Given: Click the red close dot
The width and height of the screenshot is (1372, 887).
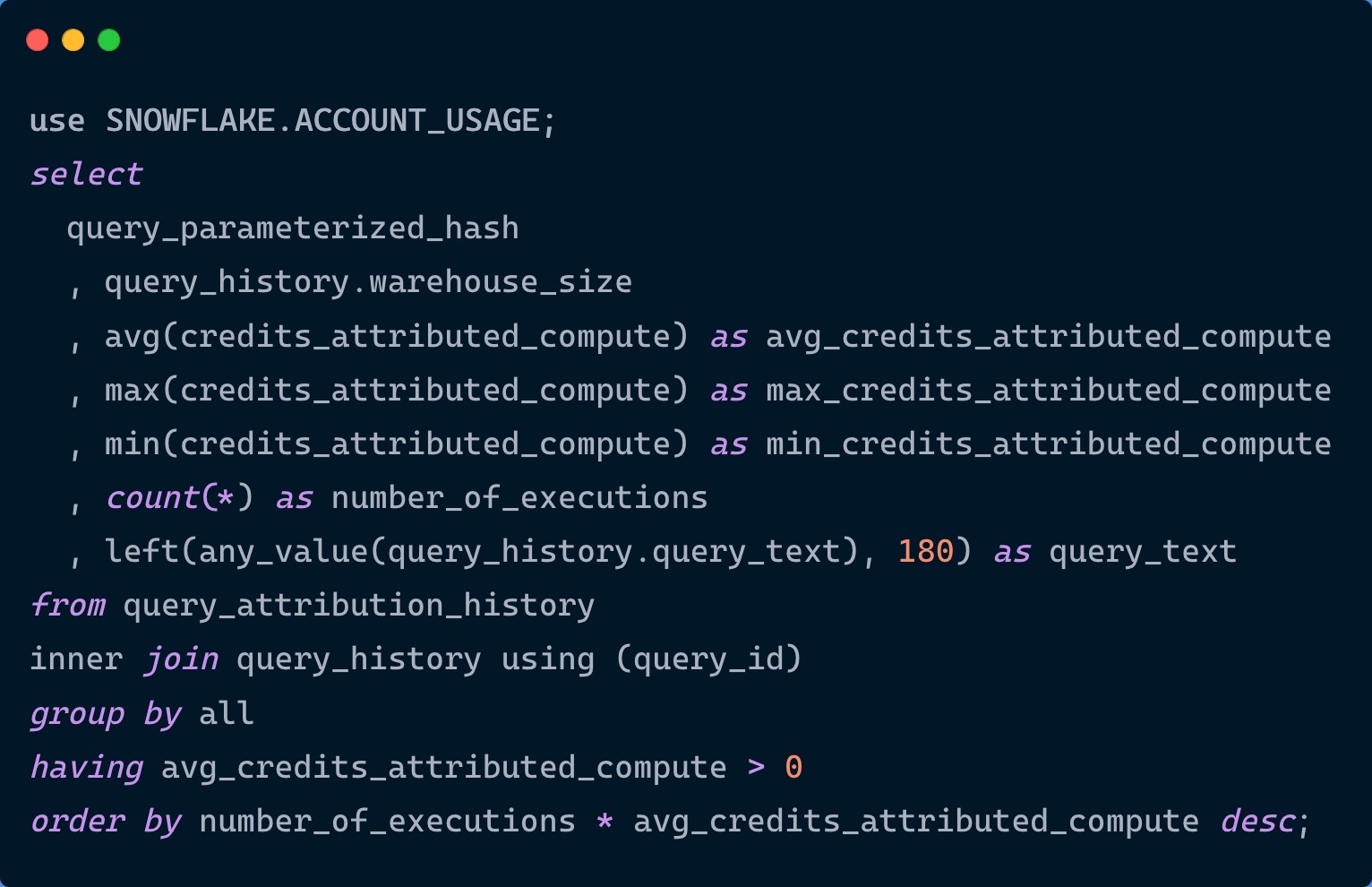Looking at the screenshot, I should 37,40.
